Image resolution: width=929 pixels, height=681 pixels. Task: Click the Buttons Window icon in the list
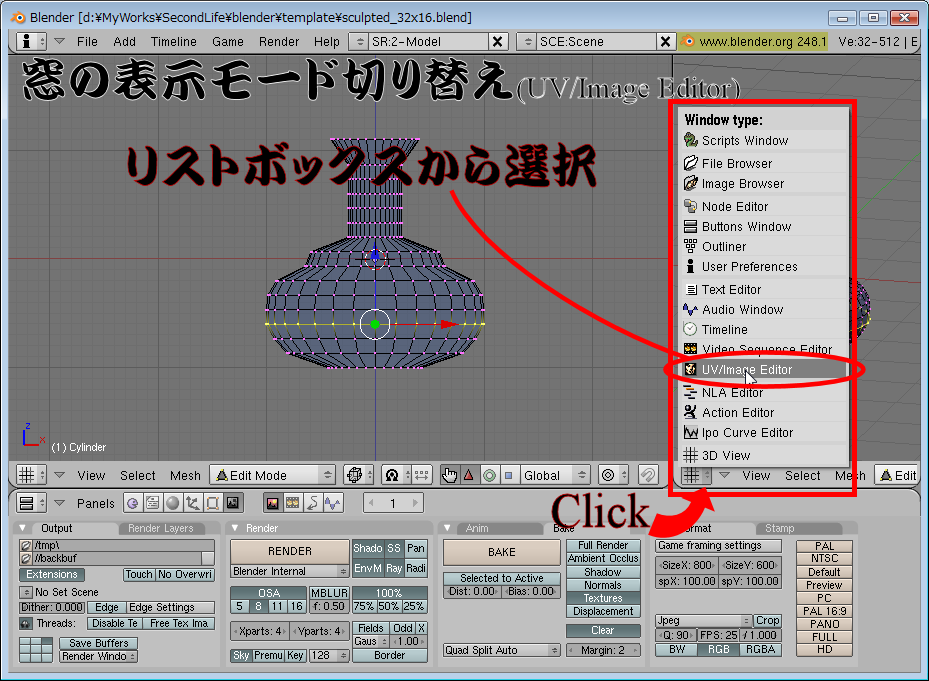coord(690,226)
